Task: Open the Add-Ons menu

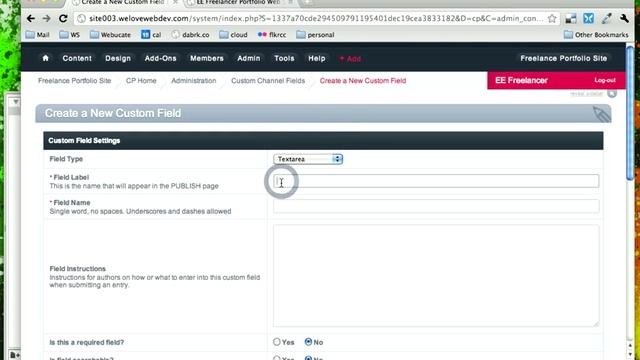Action: (160, 58)
